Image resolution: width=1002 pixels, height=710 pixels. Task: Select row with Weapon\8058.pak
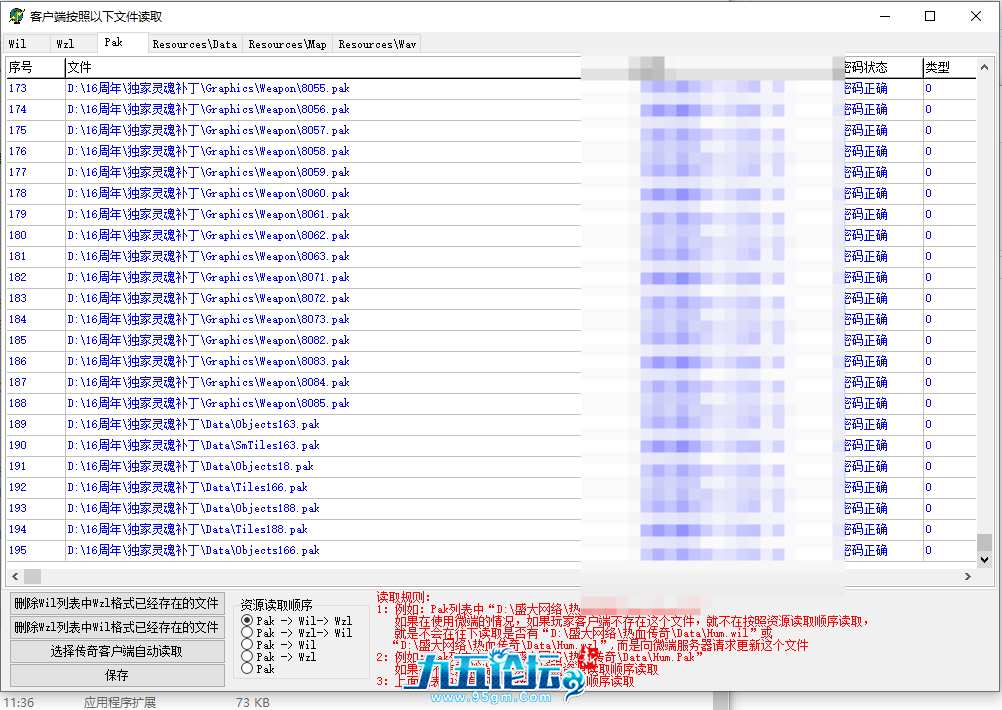tap(491, 151)
